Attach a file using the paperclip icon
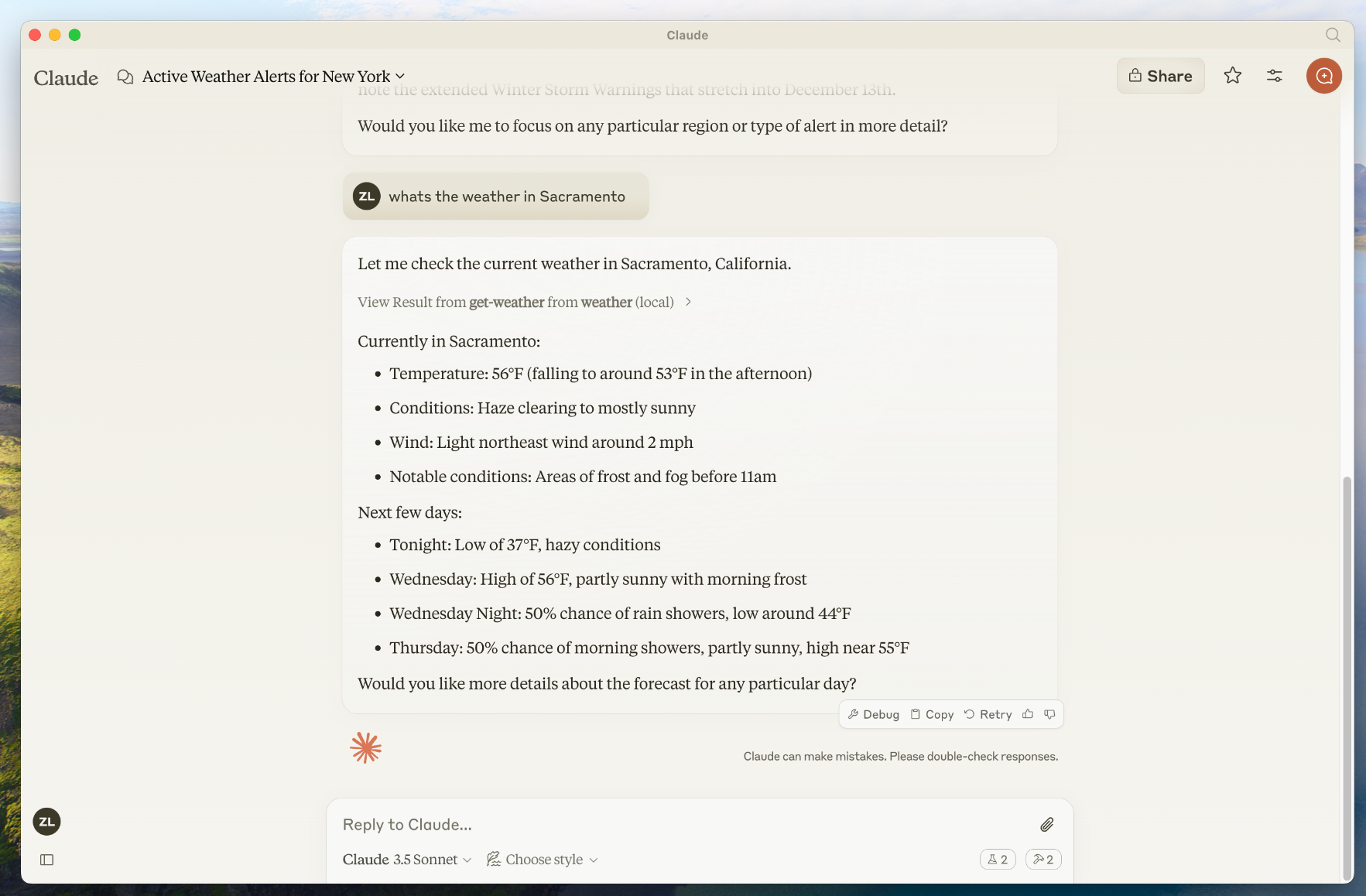 pos(1046,825)
